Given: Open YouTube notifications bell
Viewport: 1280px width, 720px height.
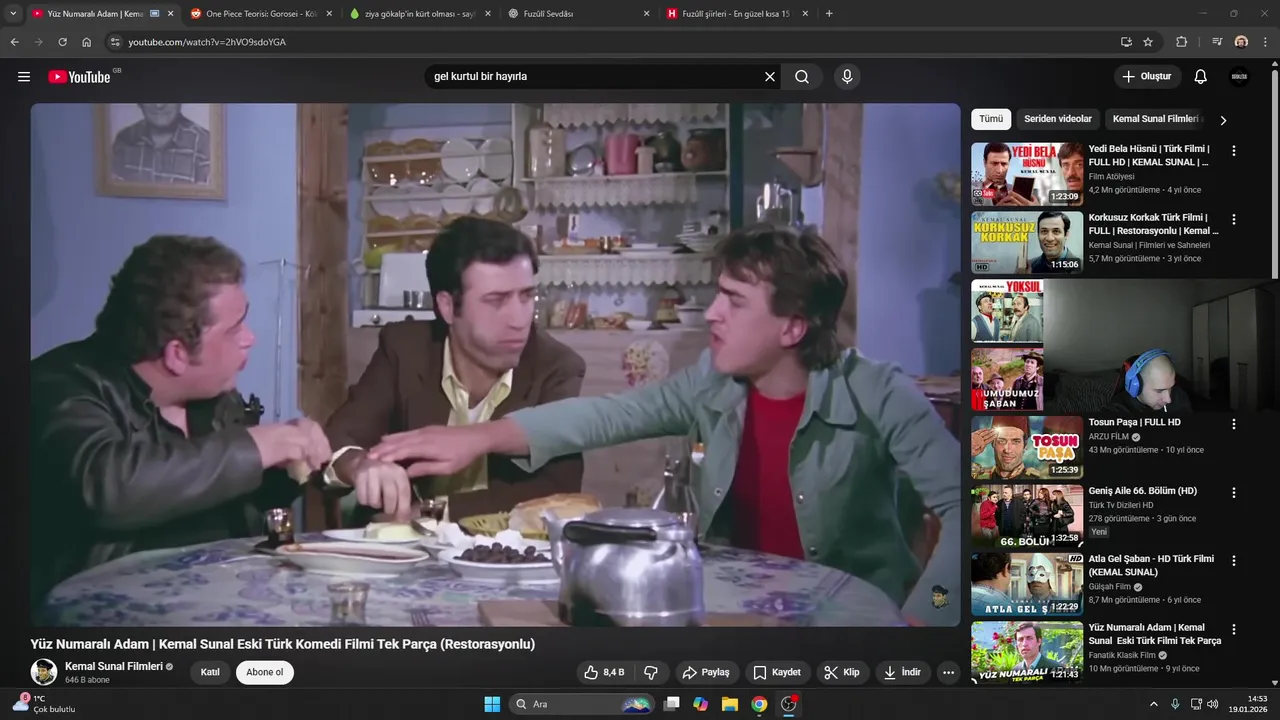Looking at the screenshot, I should point(1201,77).
